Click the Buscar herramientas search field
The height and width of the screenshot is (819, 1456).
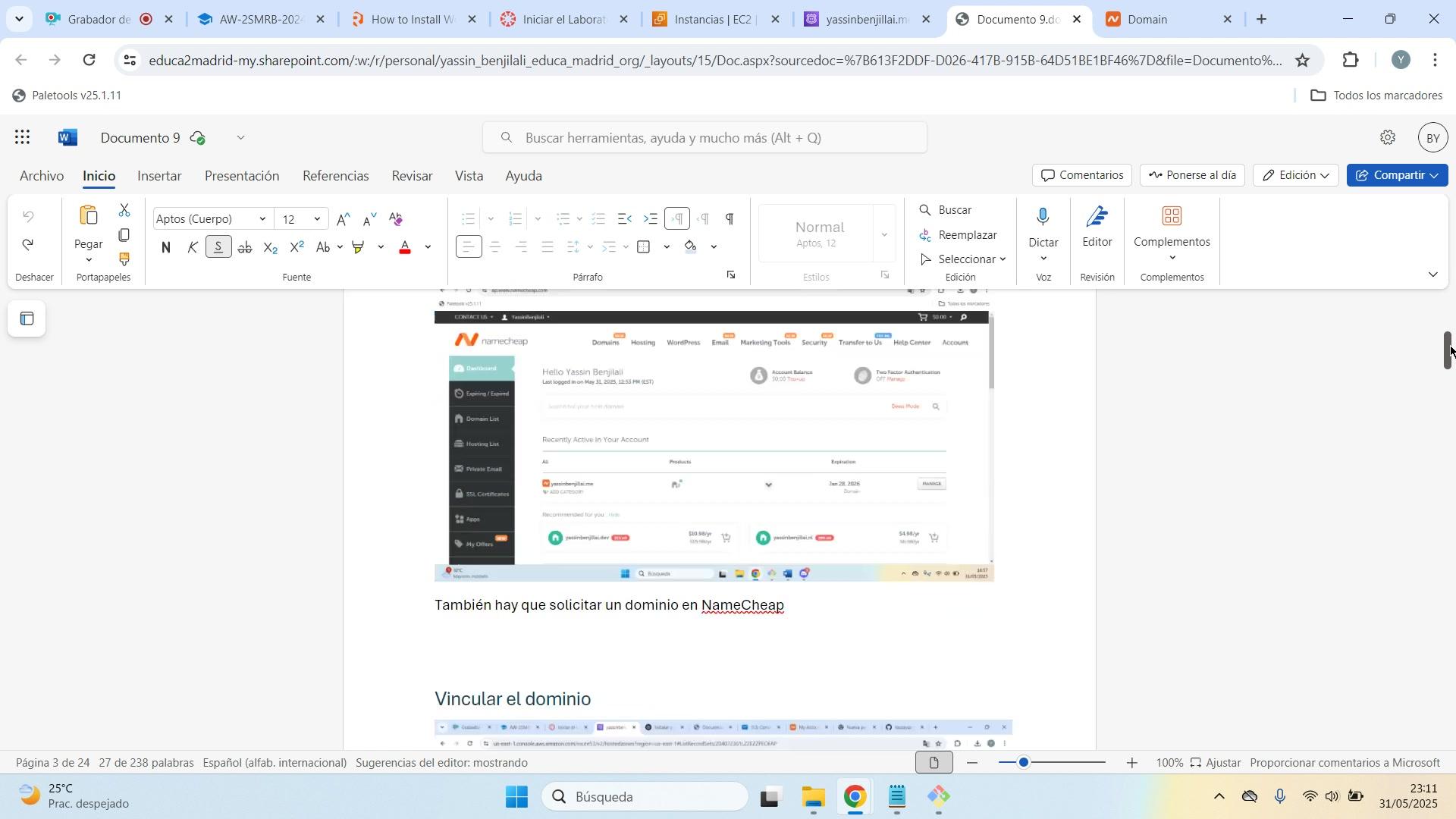[705, 138]
